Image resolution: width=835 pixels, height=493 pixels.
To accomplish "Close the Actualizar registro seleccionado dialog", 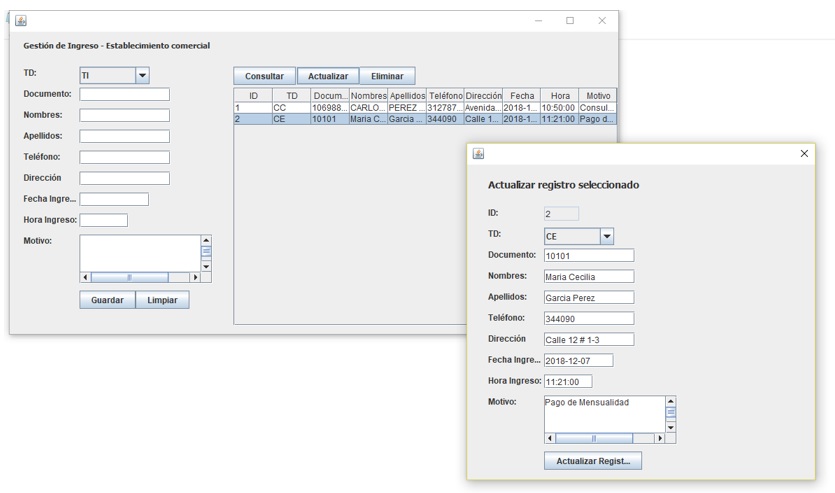I will pyautogui.click(x=804, y=153).
